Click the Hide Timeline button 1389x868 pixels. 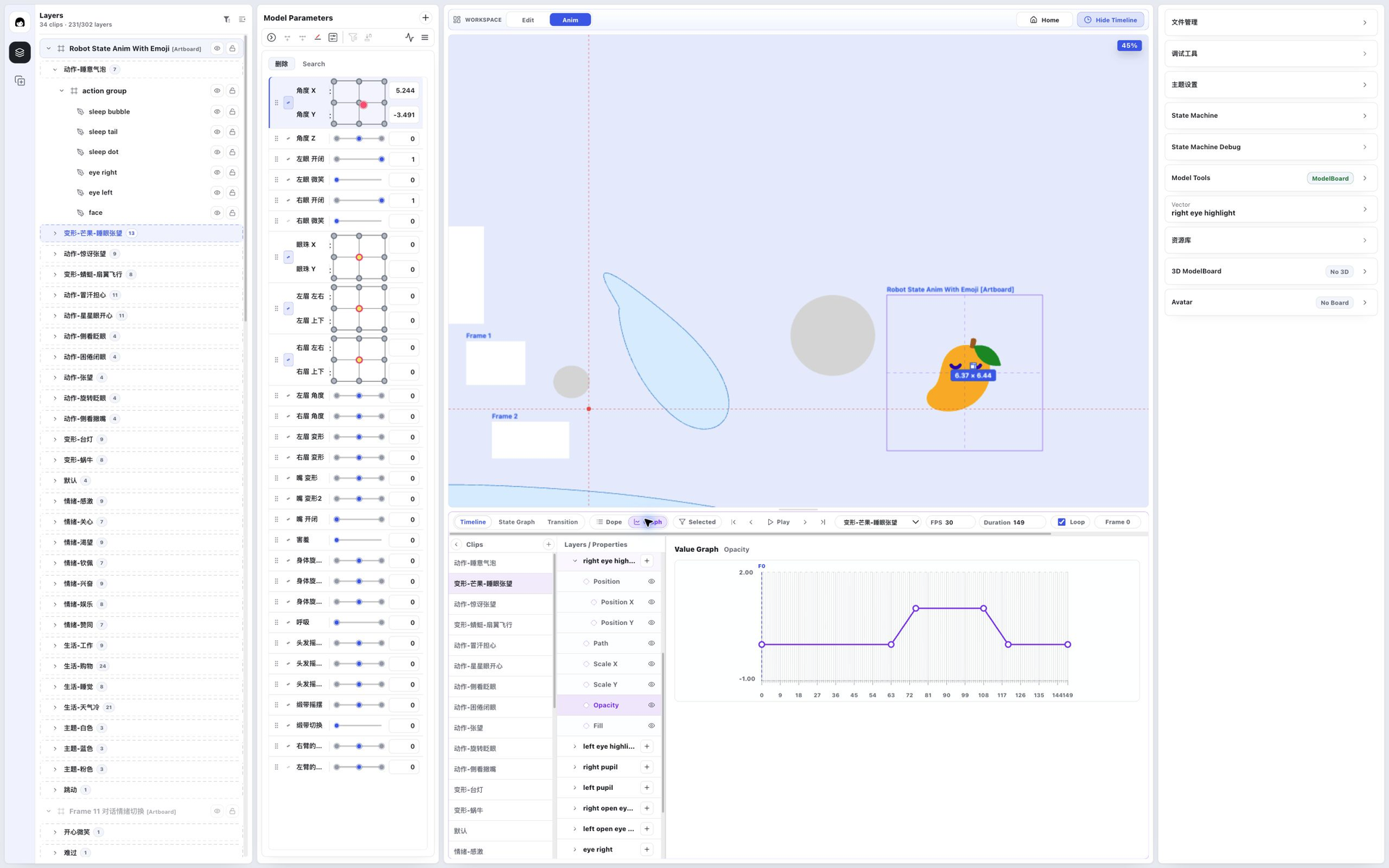pyautogui.click(x=1110, y=20)
